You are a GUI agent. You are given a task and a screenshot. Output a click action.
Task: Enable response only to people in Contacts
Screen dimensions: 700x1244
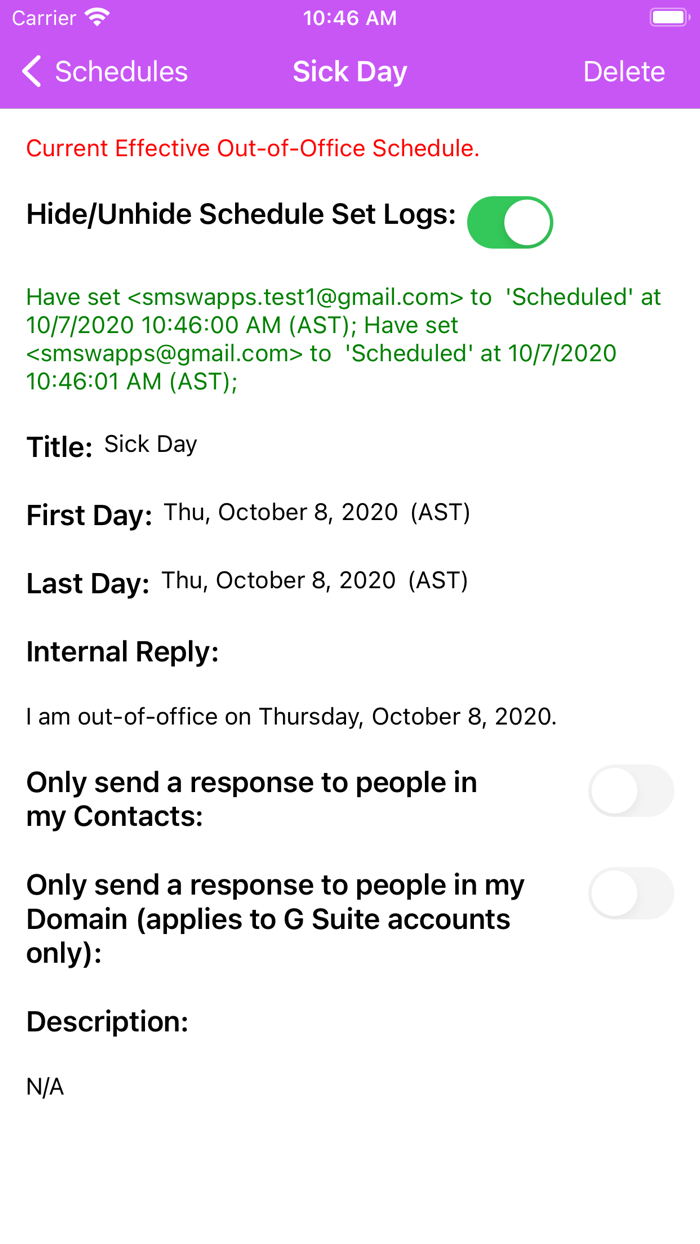(x=631, y=790)
